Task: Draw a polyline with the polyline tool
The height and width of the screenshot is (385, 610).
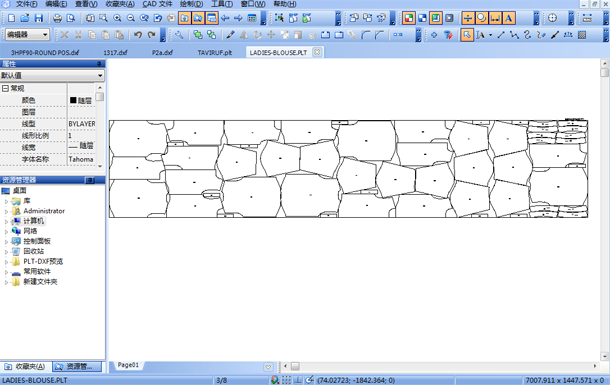Action: tap(514, 35)
